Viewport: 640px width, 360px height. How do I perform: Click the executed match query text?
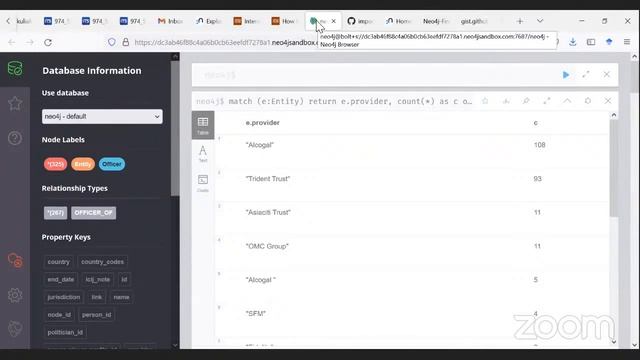point(350,101)
